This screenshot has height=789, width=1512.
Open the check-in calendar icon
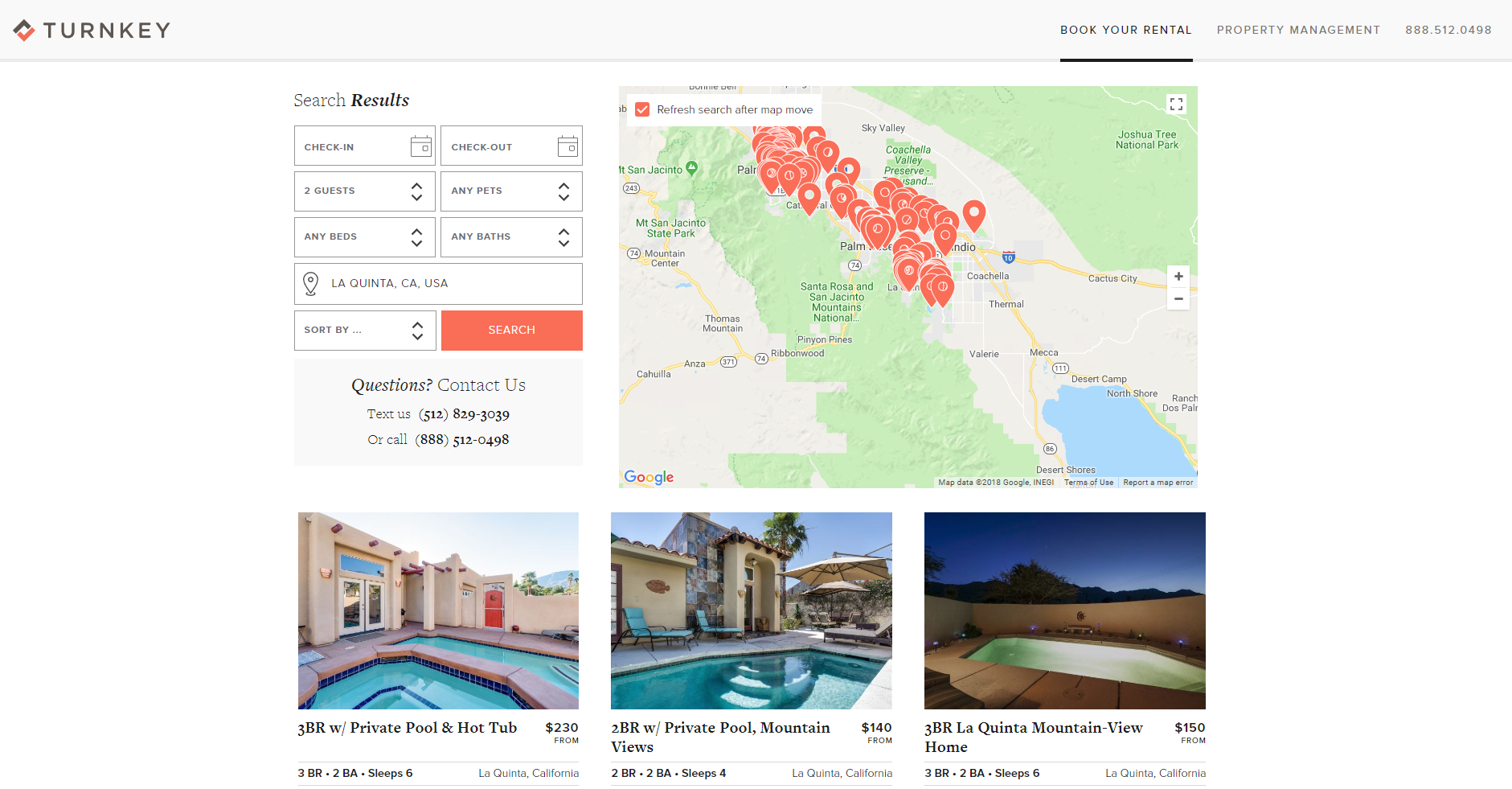point(420,146)
